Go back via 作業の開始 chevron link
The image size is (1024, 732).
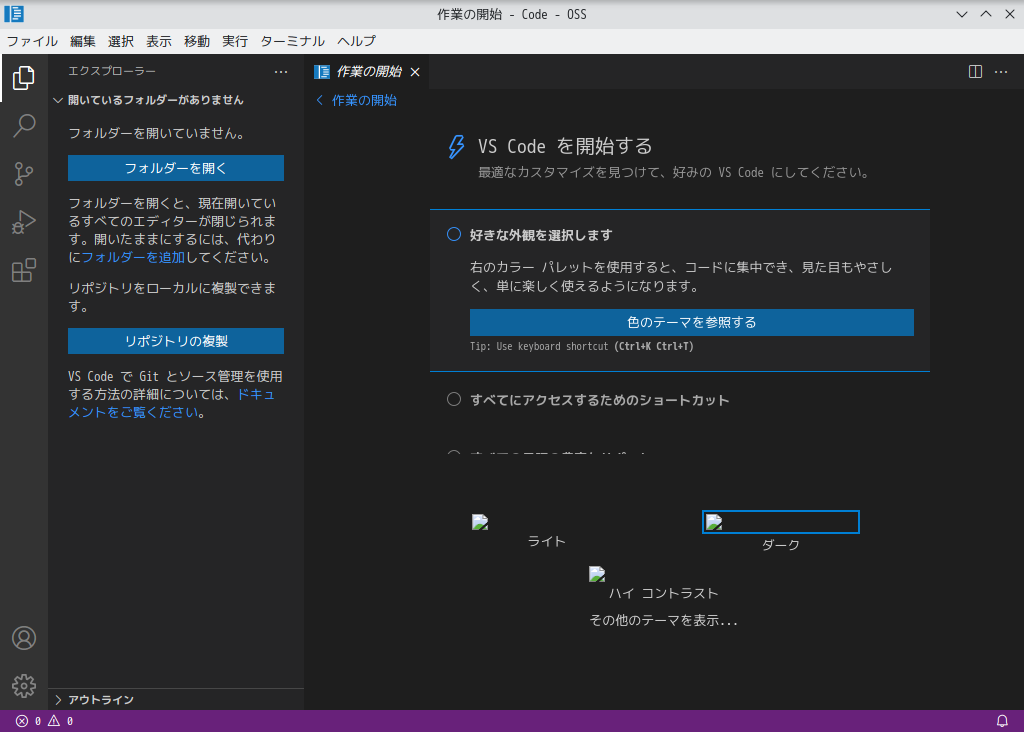point(357,100)
